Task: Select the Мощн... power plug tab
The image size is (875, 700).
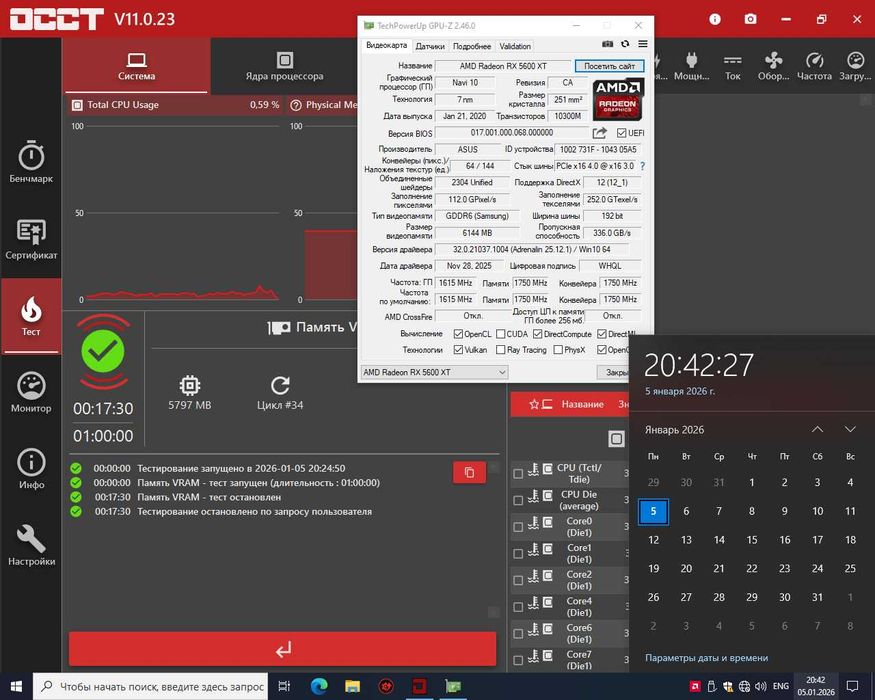Action: (x=691, y=66)
